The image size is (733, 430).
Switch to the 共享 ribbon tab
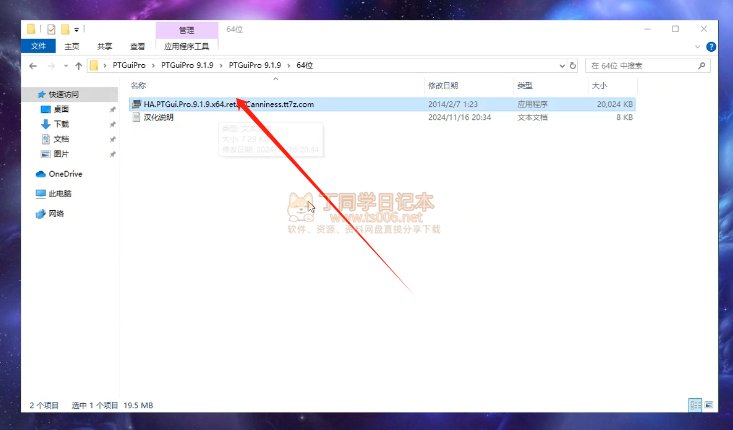point(104,46)
